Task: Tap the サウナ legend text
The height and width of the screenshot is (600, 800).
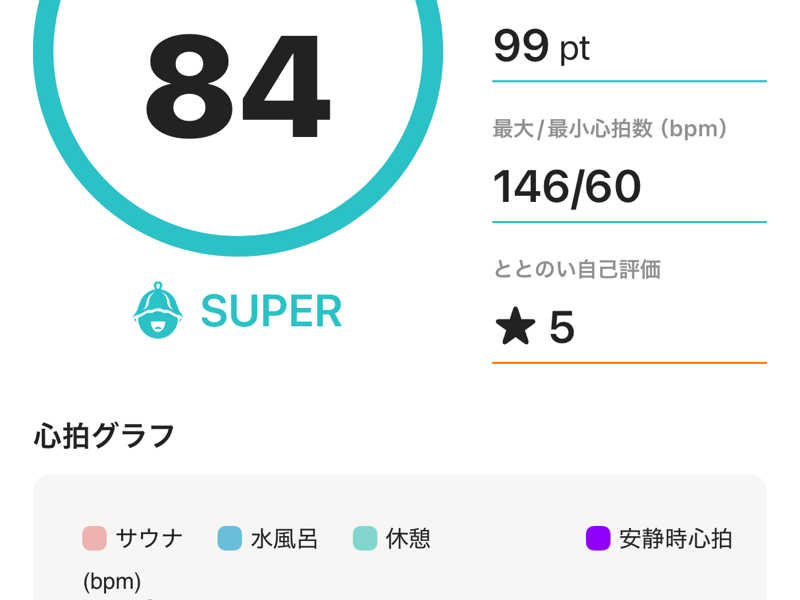Action: click(149, 538)
